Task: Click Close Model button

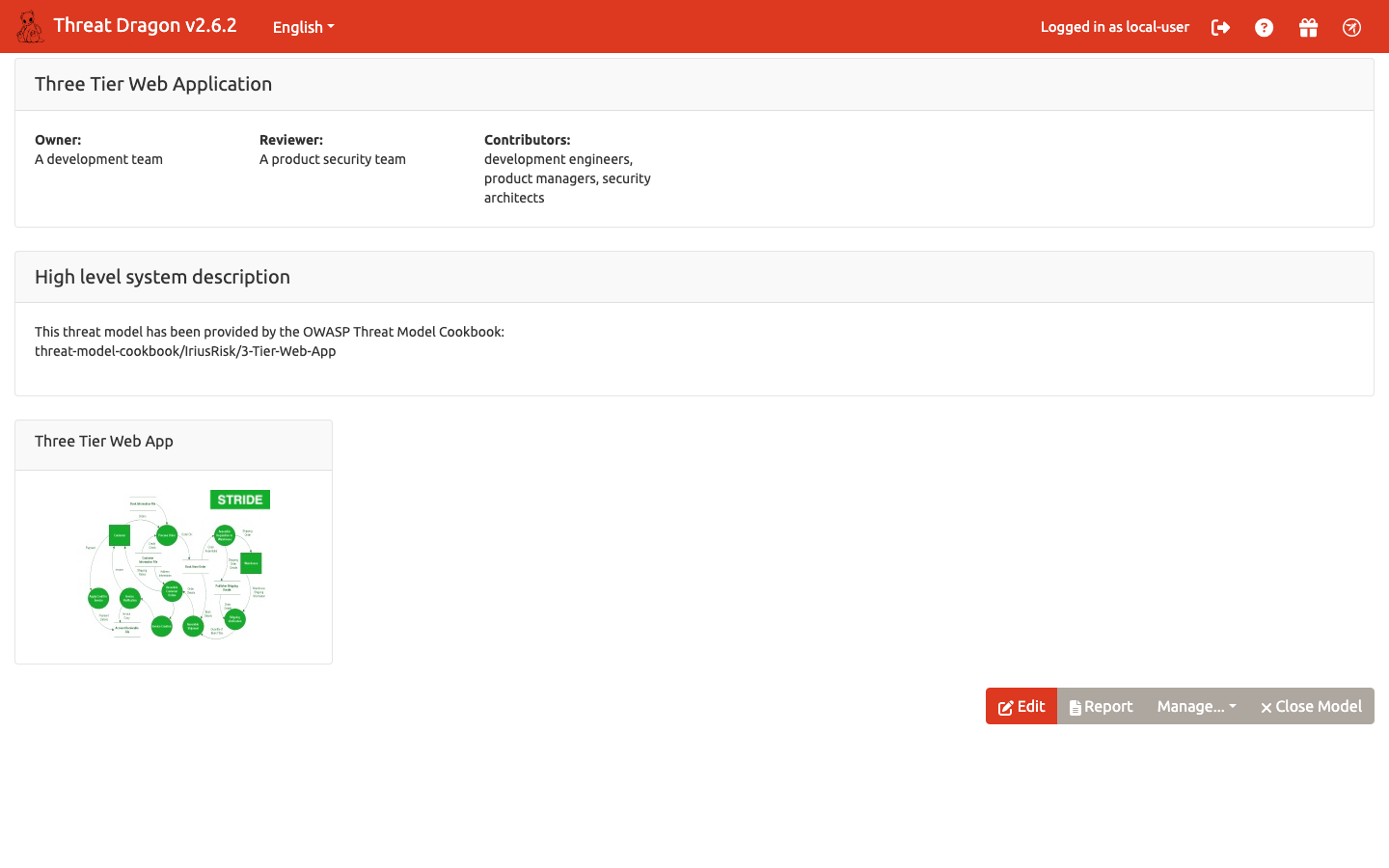Action: click(x=1311, y=706)
